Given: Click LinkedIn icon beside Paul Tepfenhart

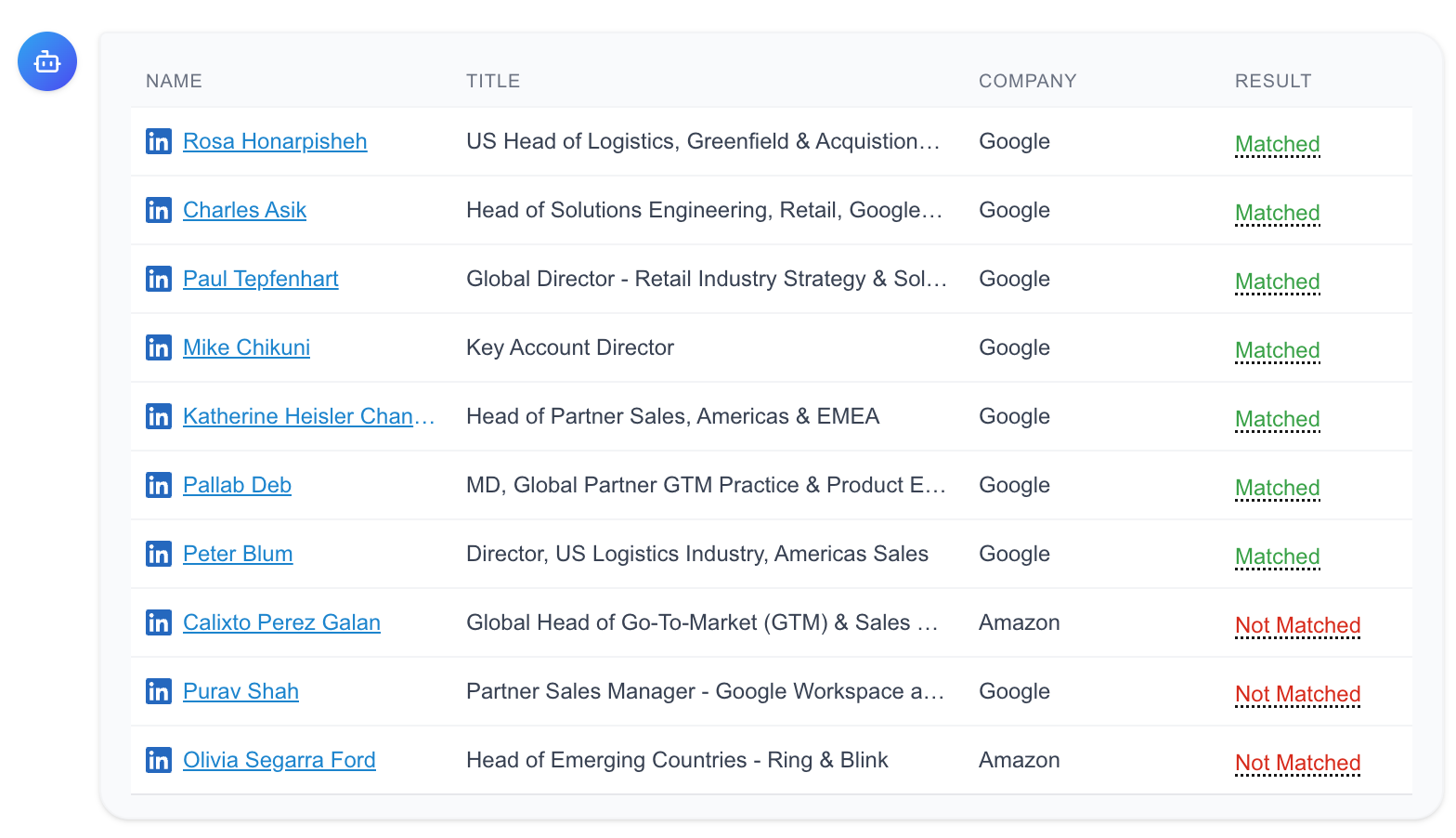Looking at the screenshot, I should (x=159, y=279).
